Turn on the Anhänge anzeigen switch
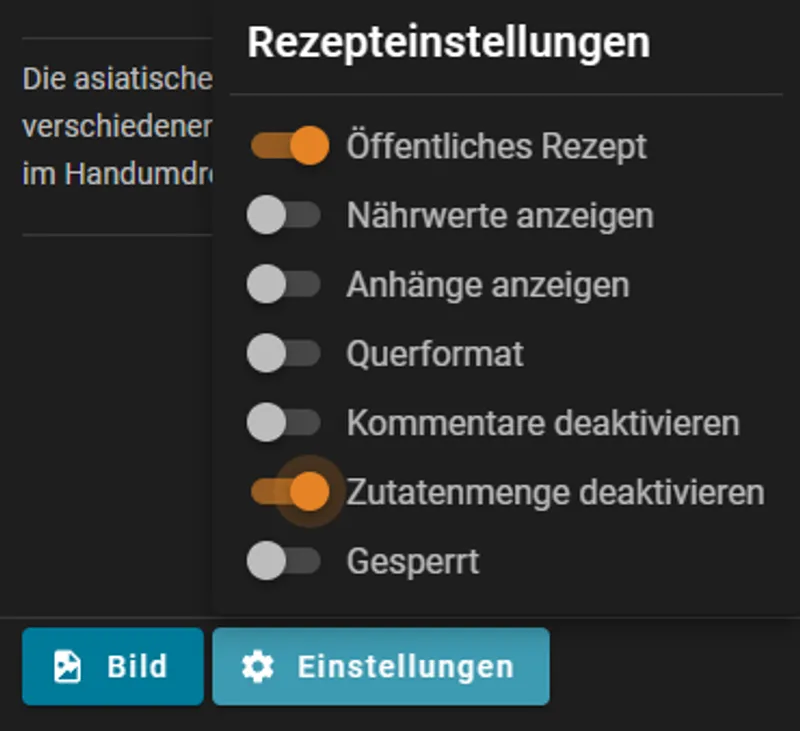800x731 pixels. pos(284,285)
